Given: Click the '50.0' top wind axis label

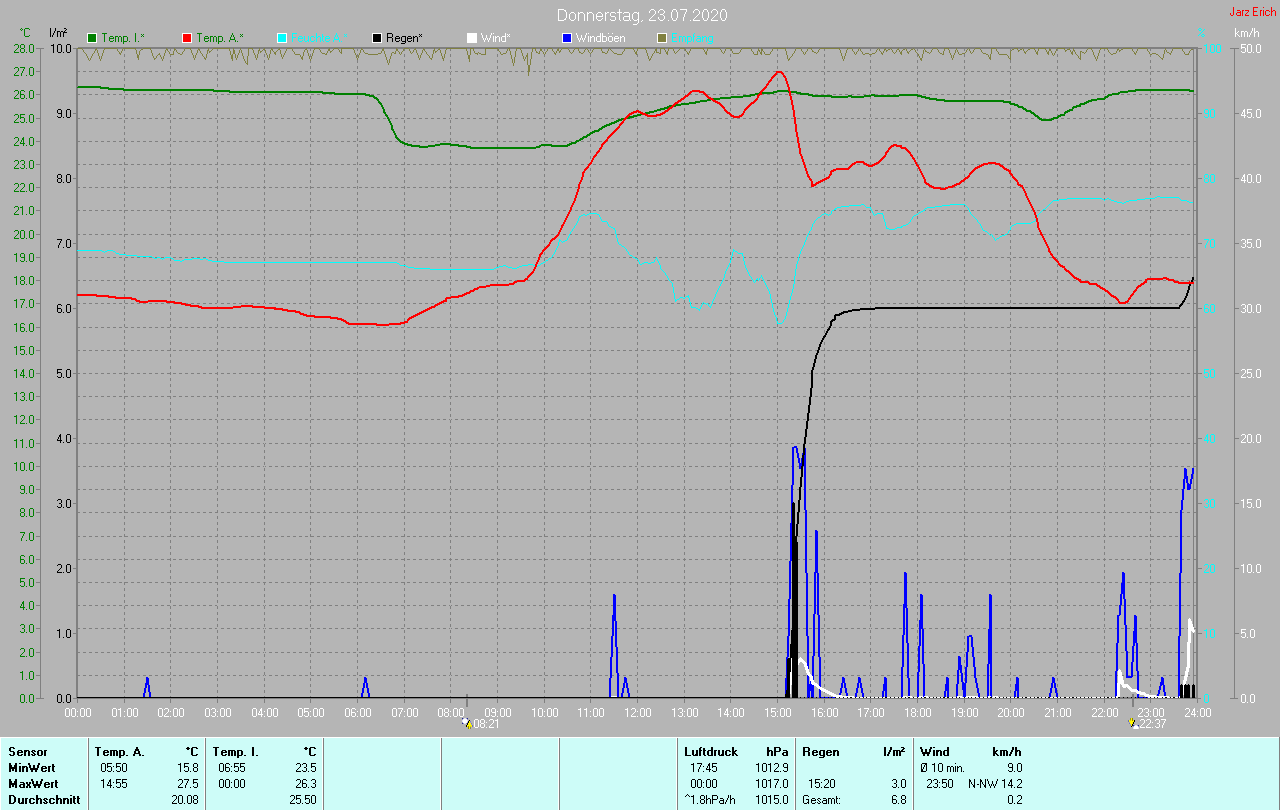Looking at the screenshot, I should [x=1249, y=48].
